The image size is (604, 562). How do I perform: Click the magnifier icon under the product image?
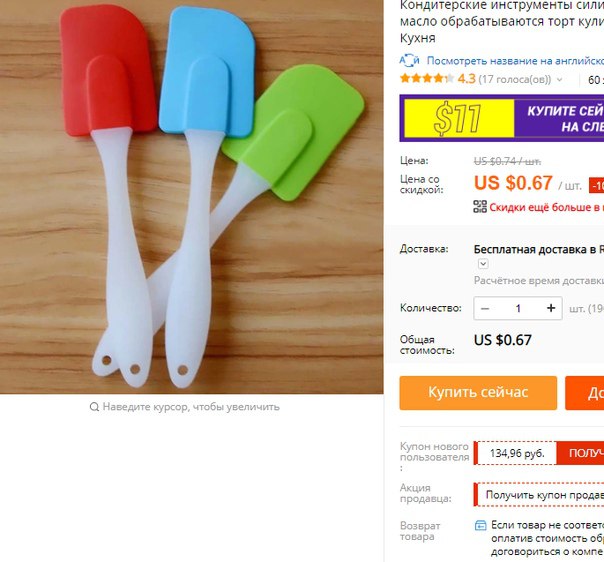tap(94, 407)
